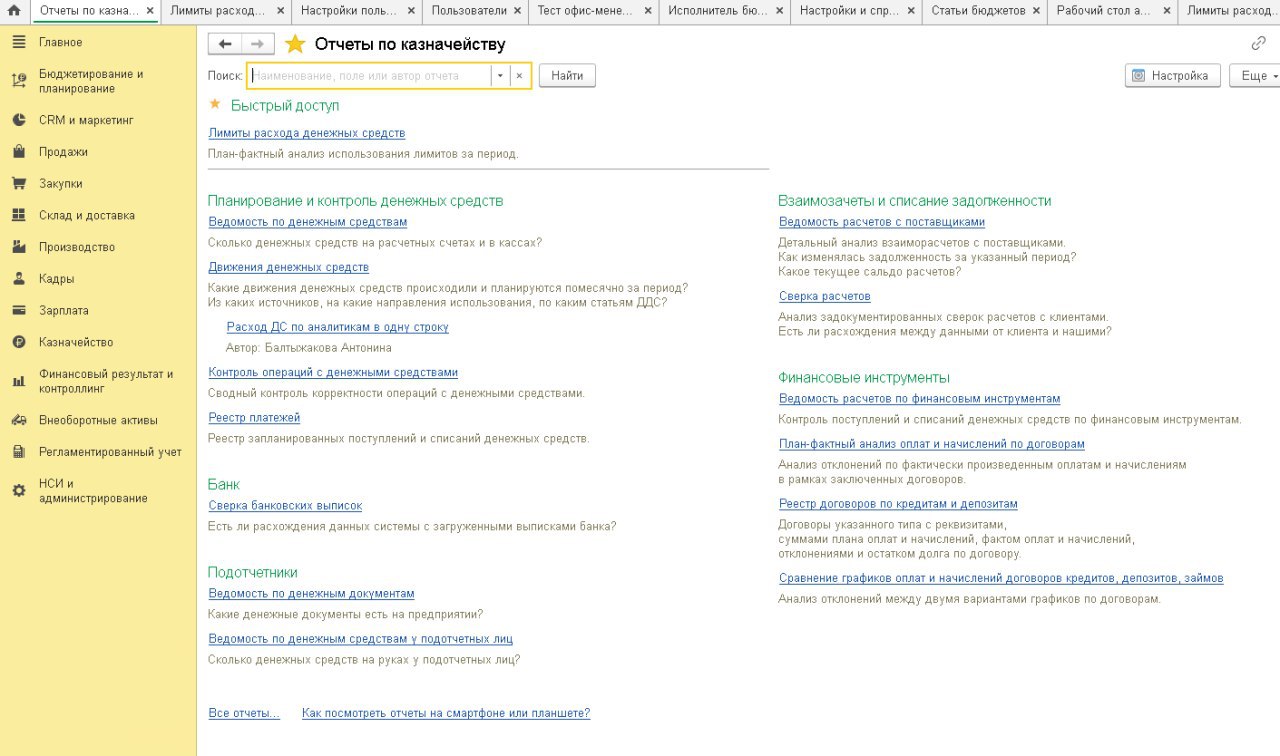Expand the Еще menu
This screenshot has width=1280, height=756.
point(1256,76)
